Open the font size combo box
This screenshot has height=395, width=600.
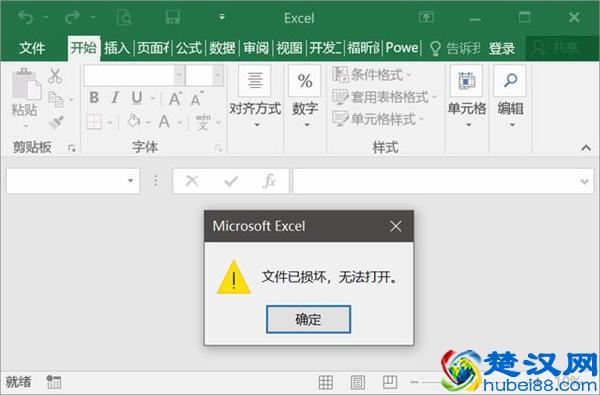click(x=204, y=75)
